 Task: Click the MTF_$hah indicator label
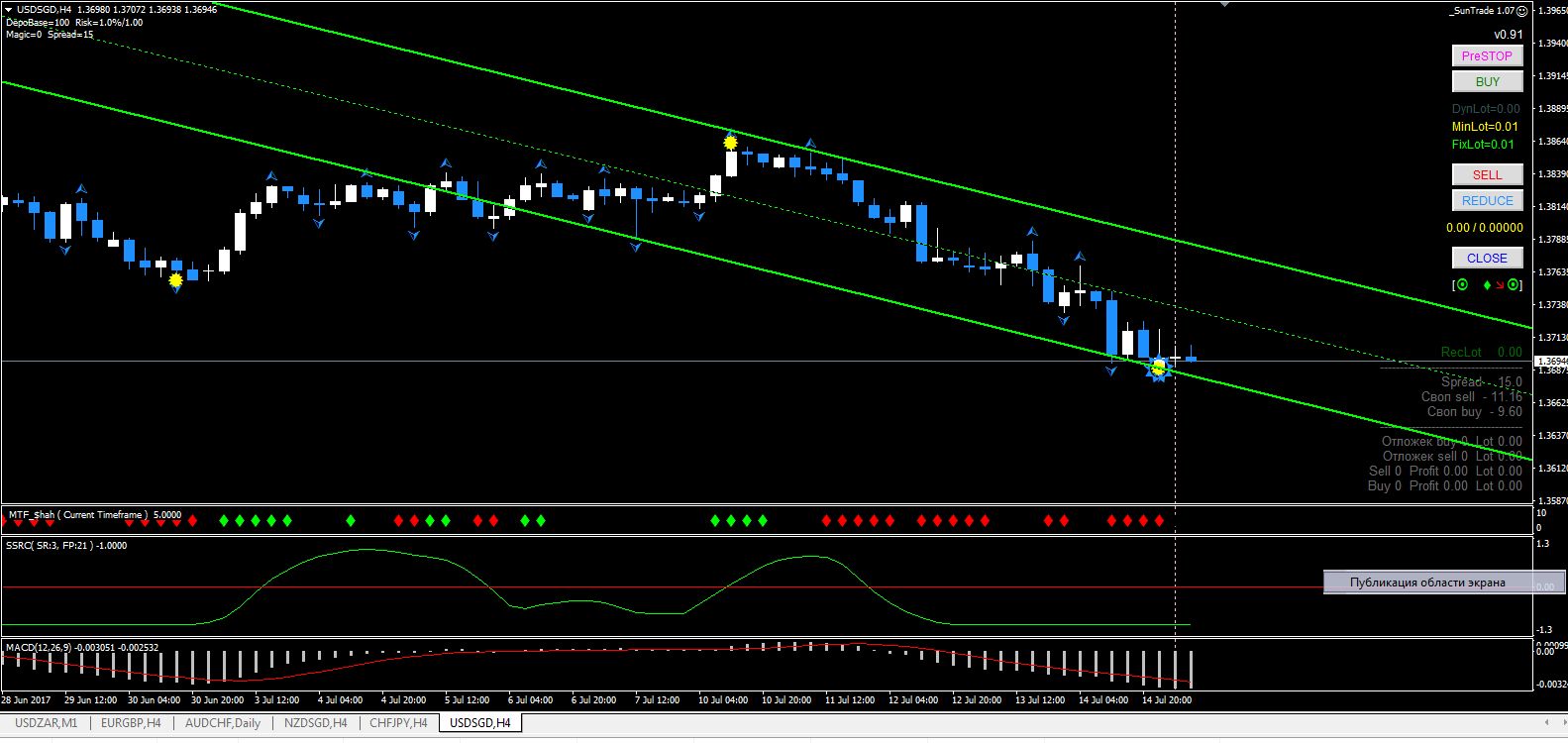(x=94, y=515)
